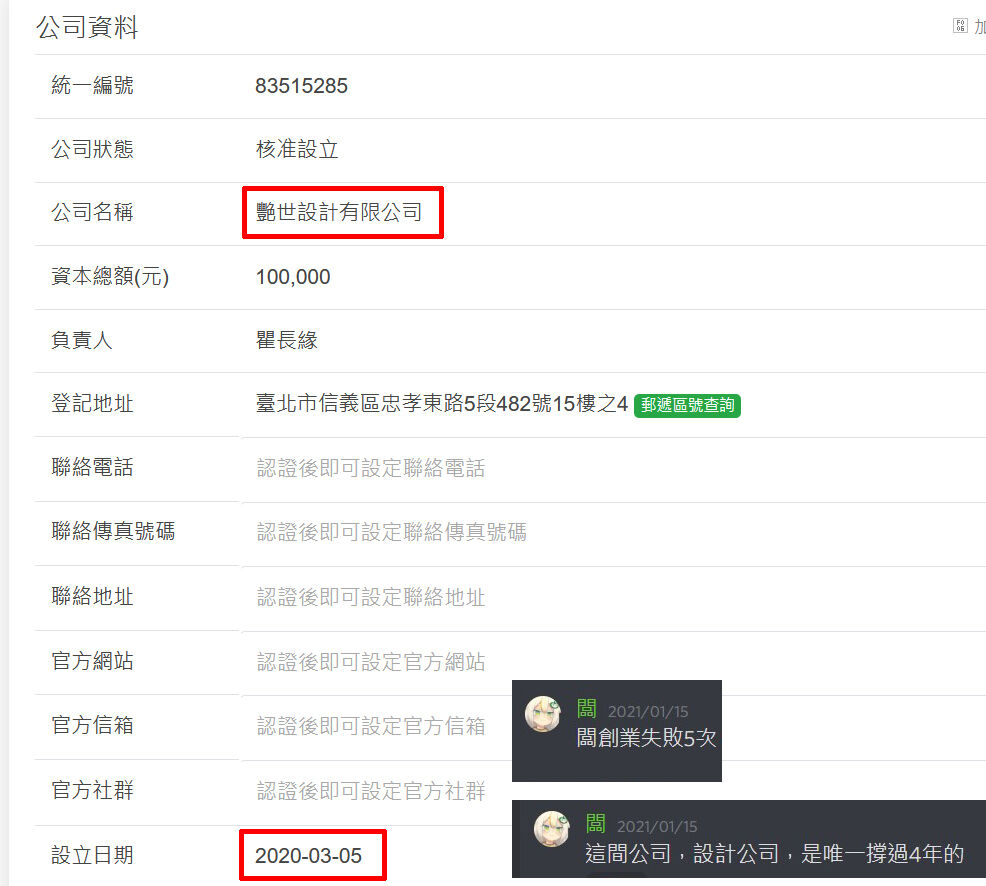Image resolution: width=986 pixels, height=886 pixels.
Task: Click the capital amount 100,000
Action: pos(293,277)
